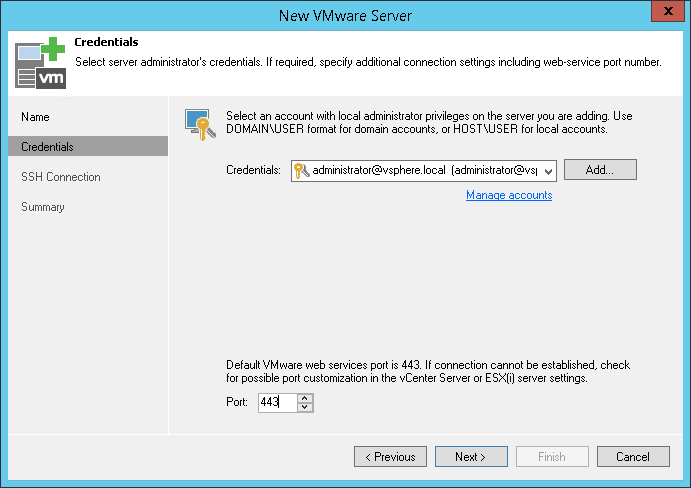Viewport: 691px width, 488px height.
Task: Click the Next button
Action: point(471,456)
